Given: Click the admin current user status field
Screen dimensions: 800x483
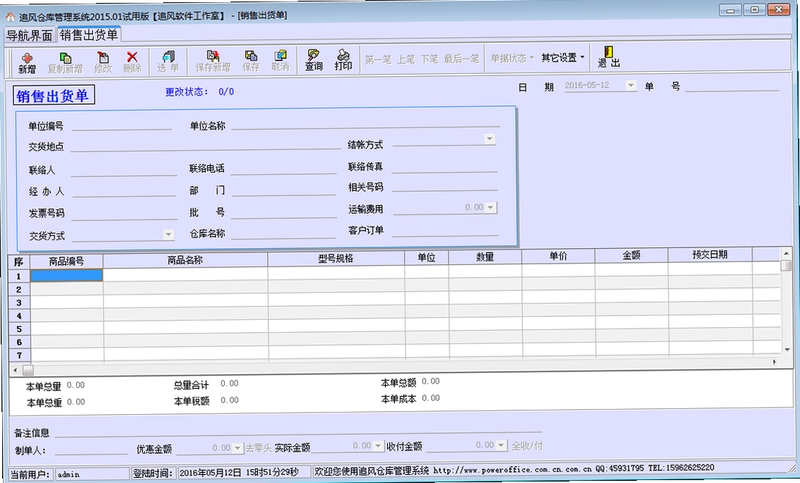Looking at the screenshot, I should tap(92, 474).
